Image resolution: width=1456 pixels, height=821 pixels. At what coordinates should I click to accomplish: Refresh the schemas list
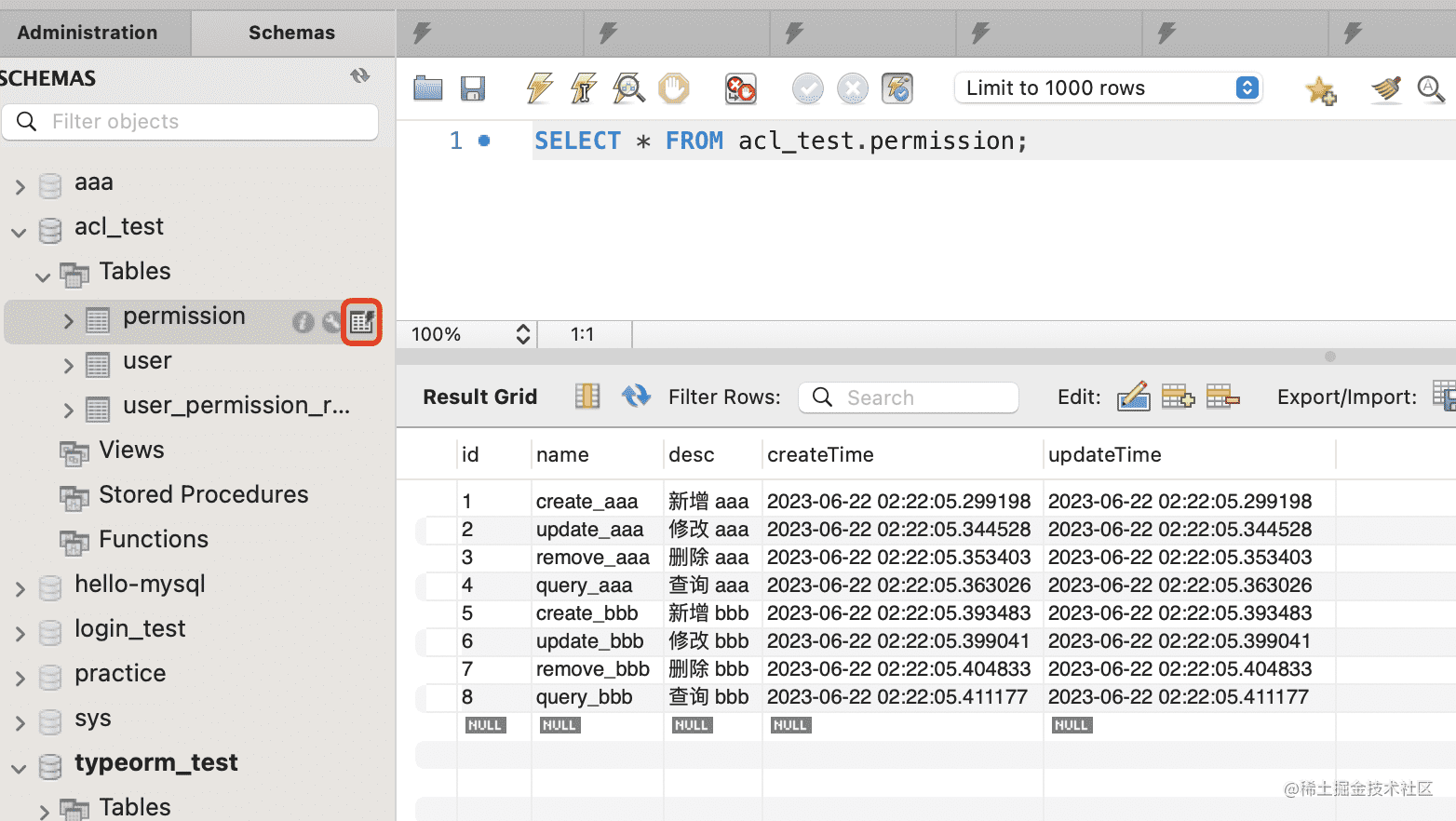(x=360, y=76)
